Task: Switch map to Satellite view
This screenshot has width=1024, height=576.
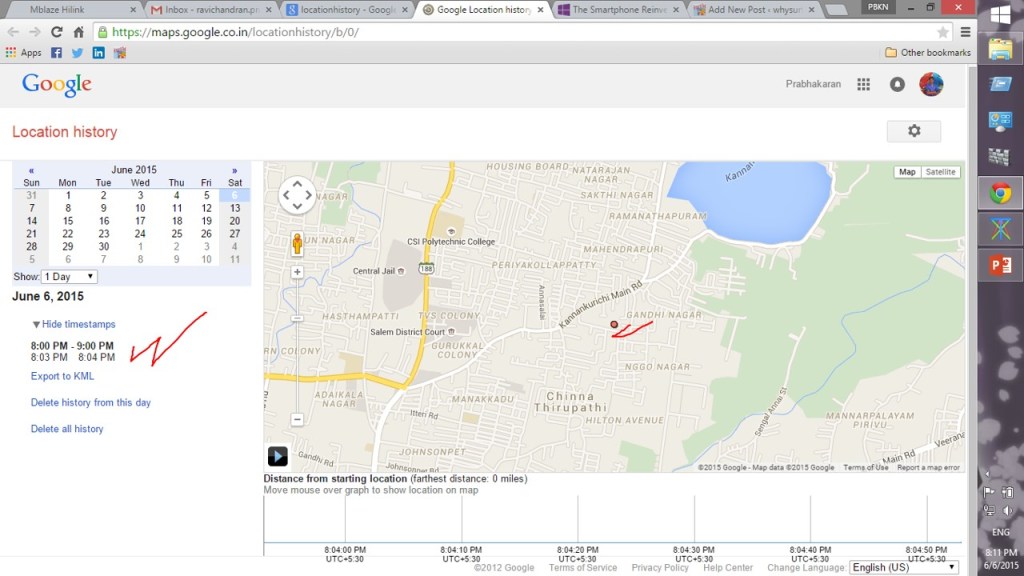Action: point(940,172)
